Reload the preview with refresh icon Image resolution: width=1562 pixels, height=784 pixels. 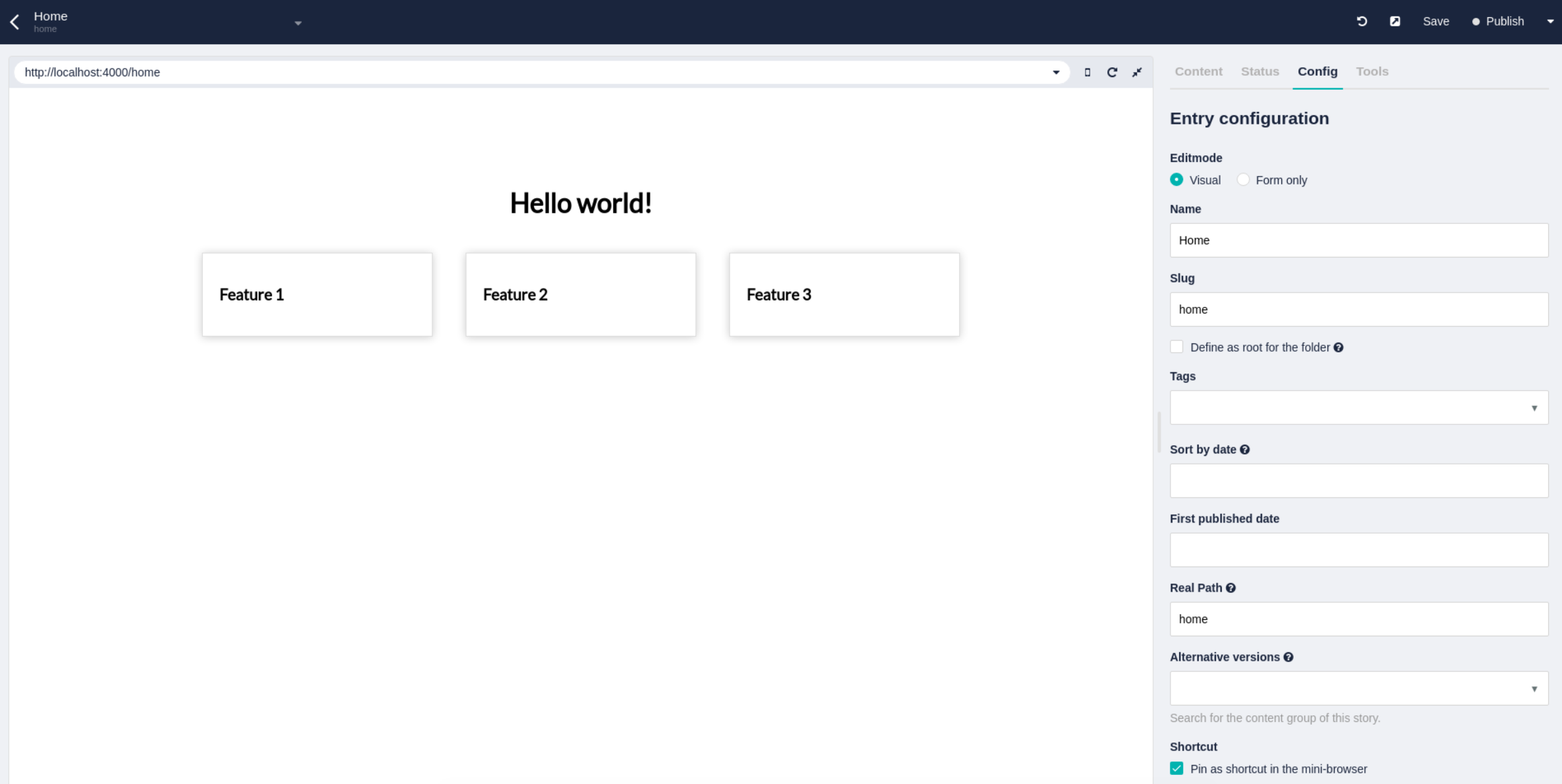[1112, 72]
